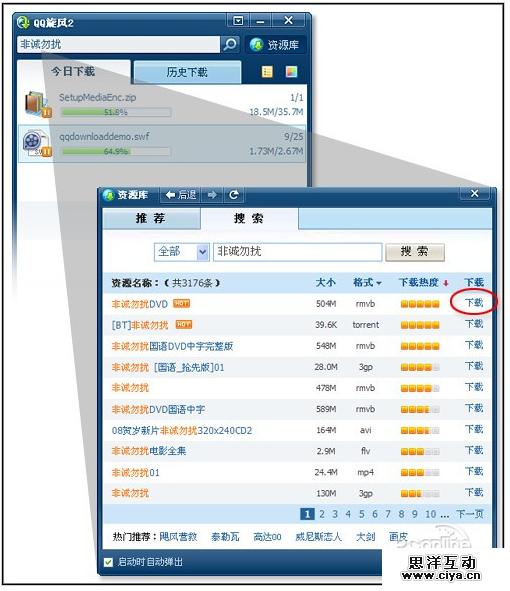Image resolution: width=510 pixels, height=591 pixels.
Task: Click the colorful skin icon beside 历史下载
Action: 291,71
